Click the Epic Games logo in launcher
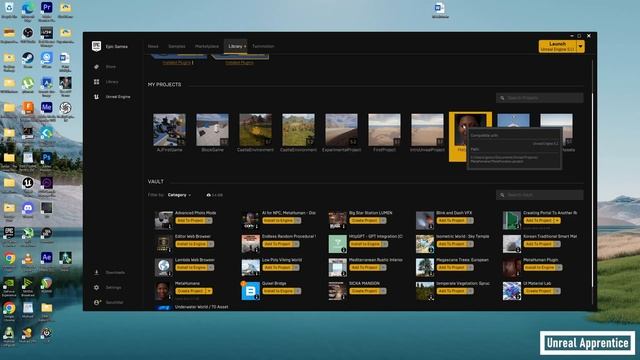This screenshot has width=640, height=360. tap(96, 46)
